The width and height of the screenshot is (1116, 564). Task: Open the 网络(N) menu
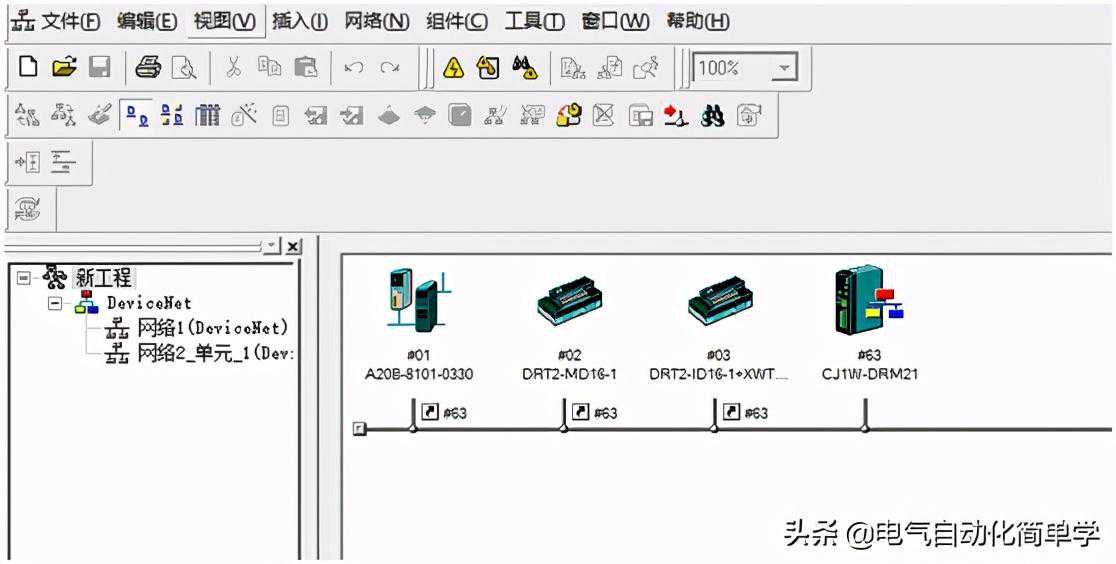click(376, 21)
